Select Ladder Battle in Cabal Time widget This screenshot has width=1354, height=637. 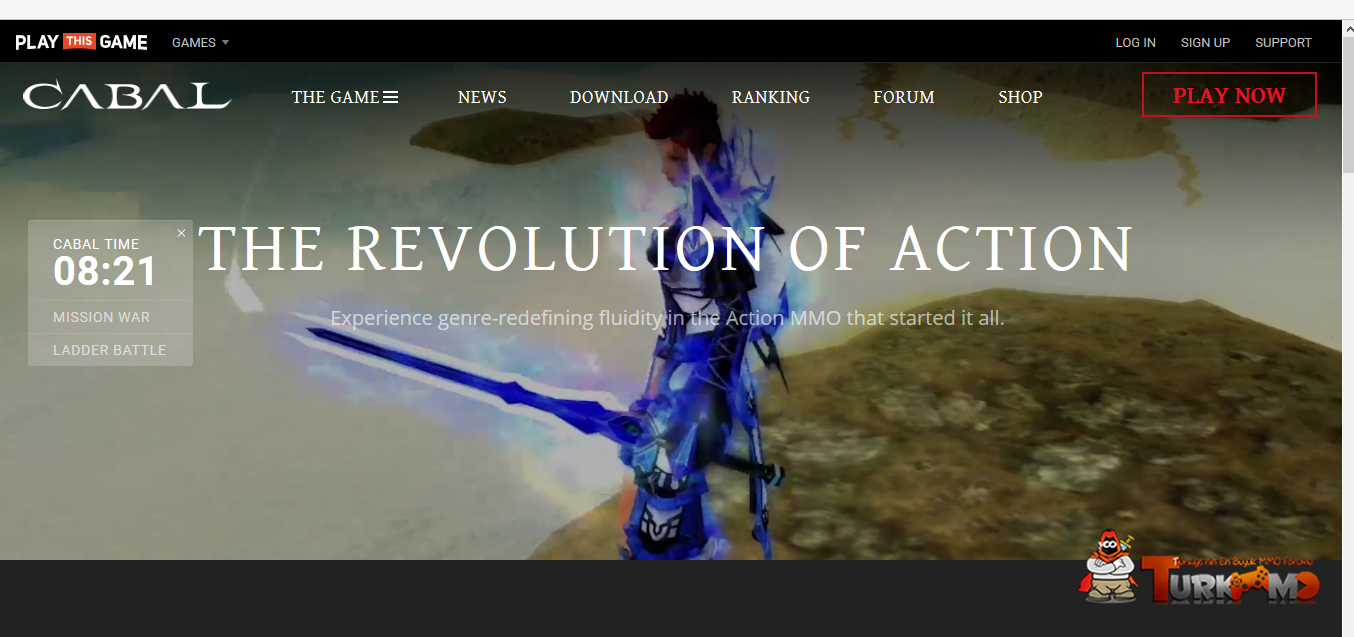(x=111, y=350)
